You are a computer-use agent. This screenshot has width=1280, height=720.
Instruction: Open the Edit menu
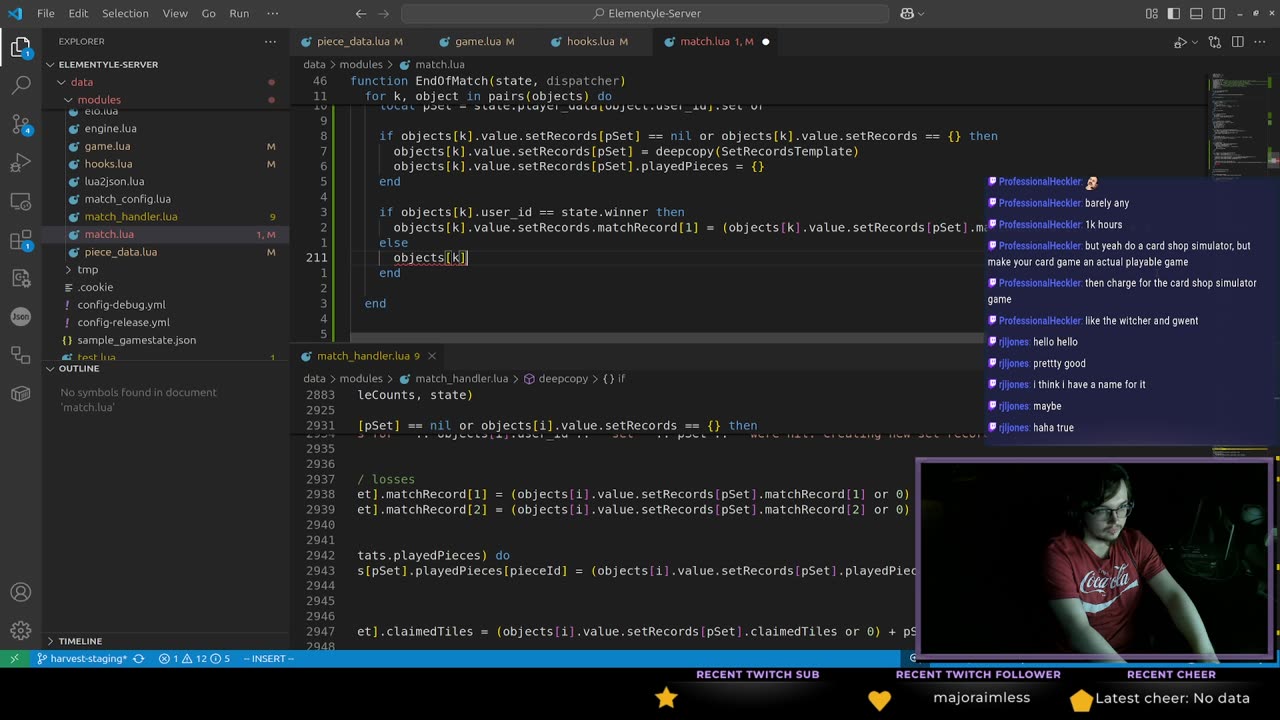(x=79, y=13)
